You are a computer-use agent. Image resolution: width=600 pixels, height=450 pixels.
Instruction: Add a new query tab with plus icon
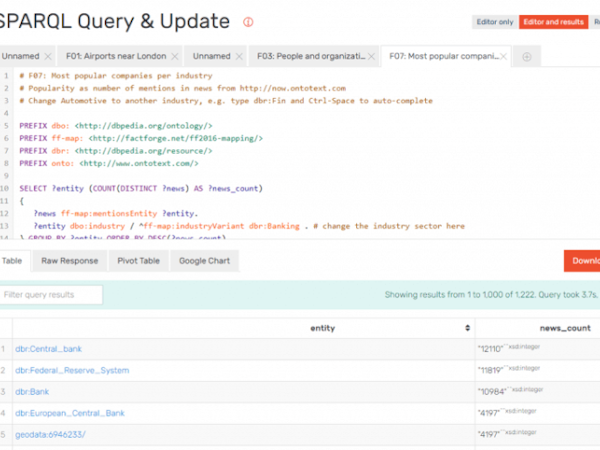tap(527, 57)
